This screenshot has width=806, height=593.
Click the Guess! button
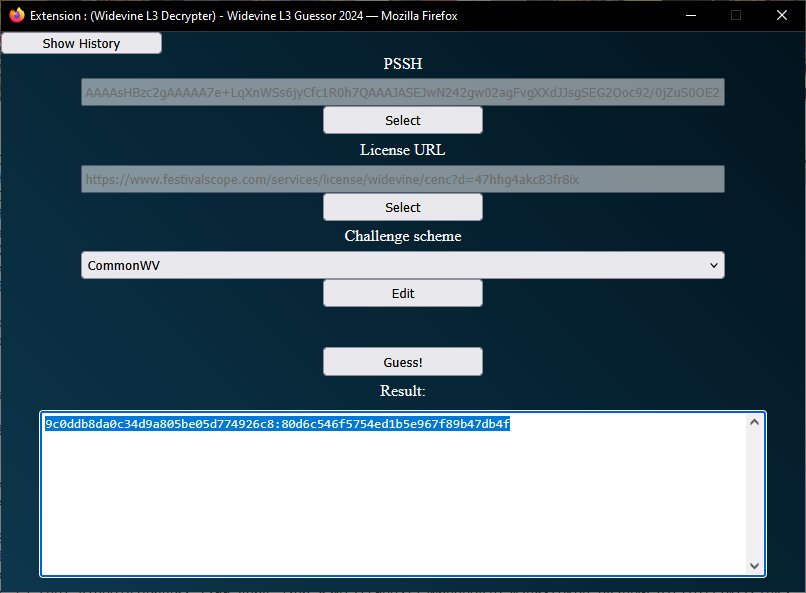click(x=402, y=362)
